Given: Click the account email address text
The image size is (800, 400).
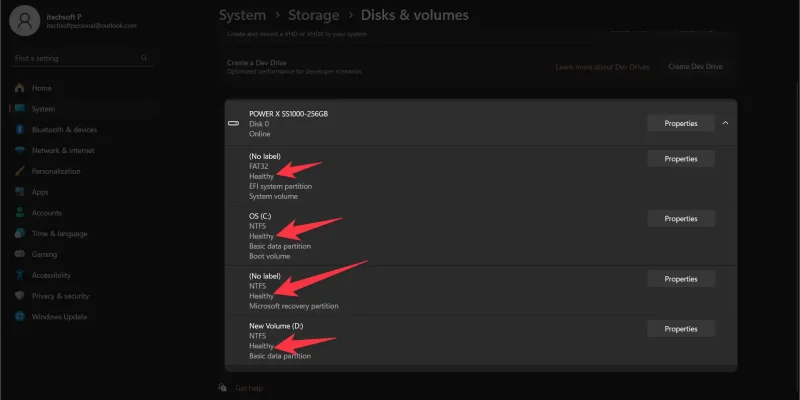Looking at the screenshot, I should tap(91, 26).
